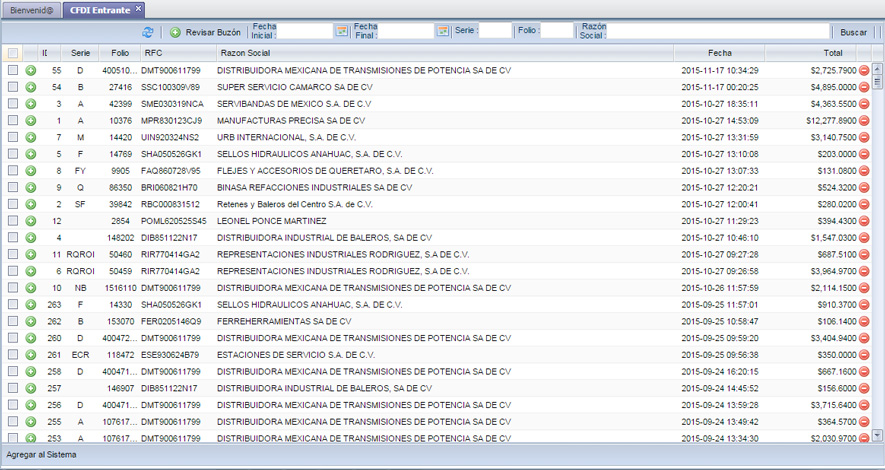Viewport: 885px width, 470px height.
Task: Click red remove icon for $1,547.0300 row
Action: click(x=864, y=238)
